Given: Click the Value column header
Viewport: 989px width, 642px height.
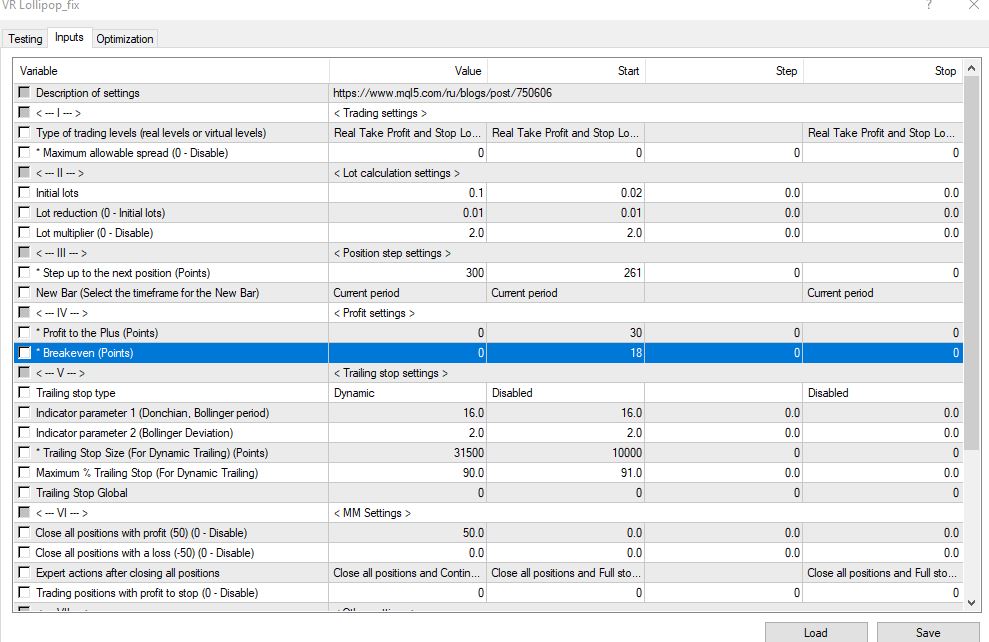Looking at the screenshot, I should point(408,71).
